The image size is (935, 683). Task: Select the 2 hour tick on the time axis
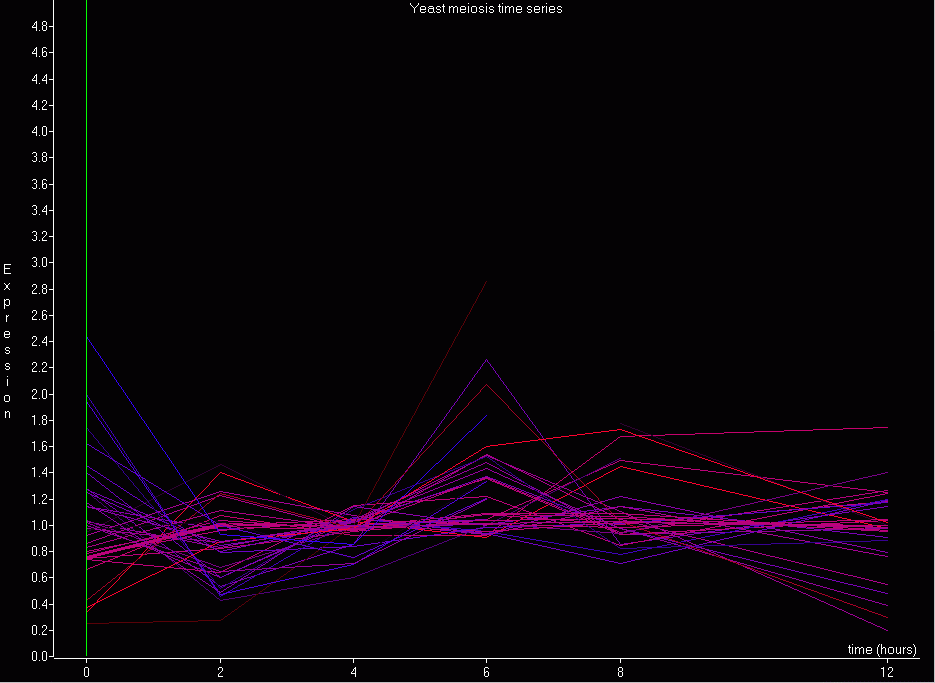point(220,673)
